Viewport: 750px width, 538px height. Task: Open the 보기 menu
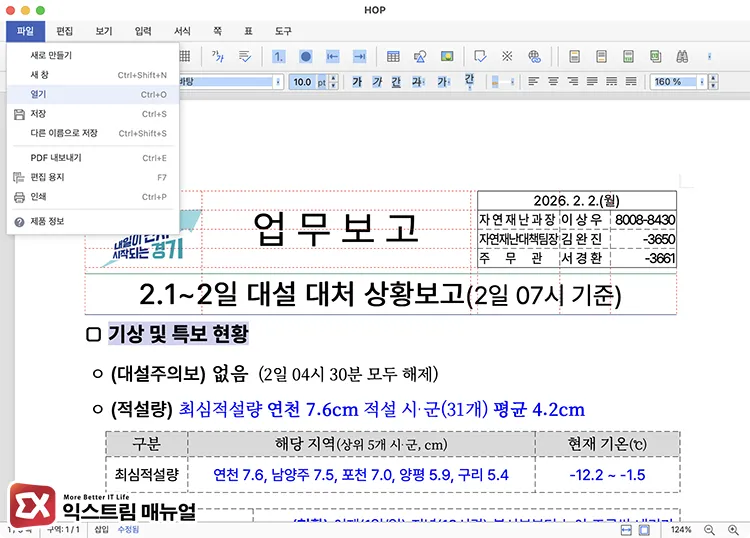(104, 31)
